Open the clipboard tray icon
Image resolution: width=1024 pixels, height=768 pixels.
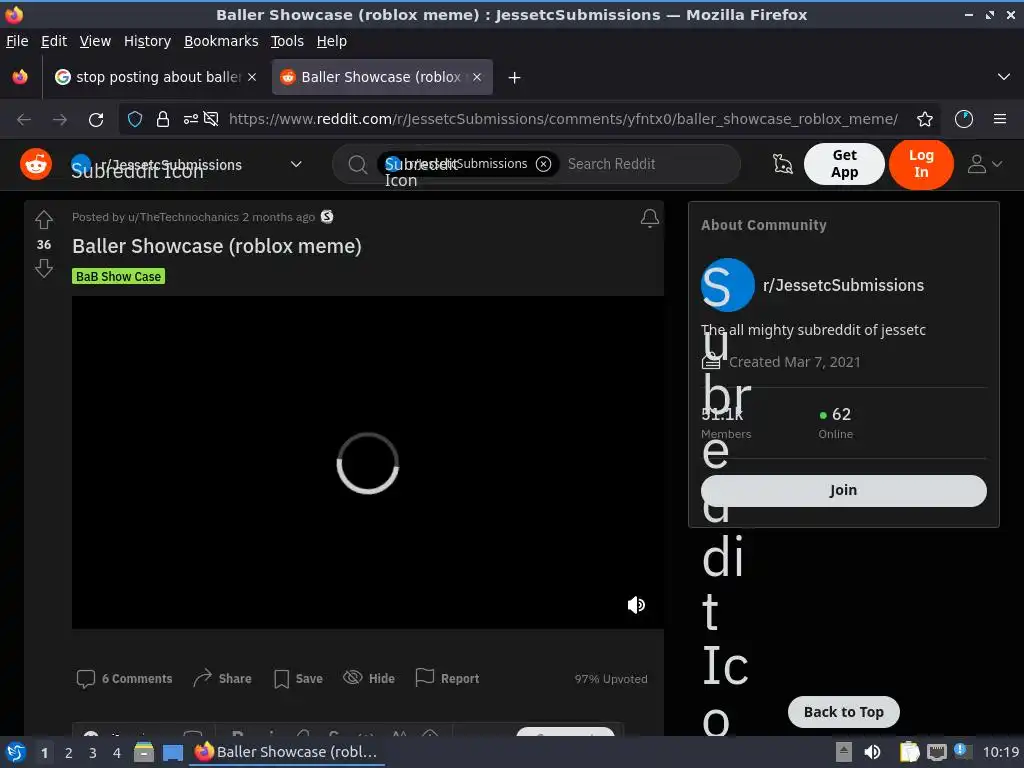coord(909,752)
